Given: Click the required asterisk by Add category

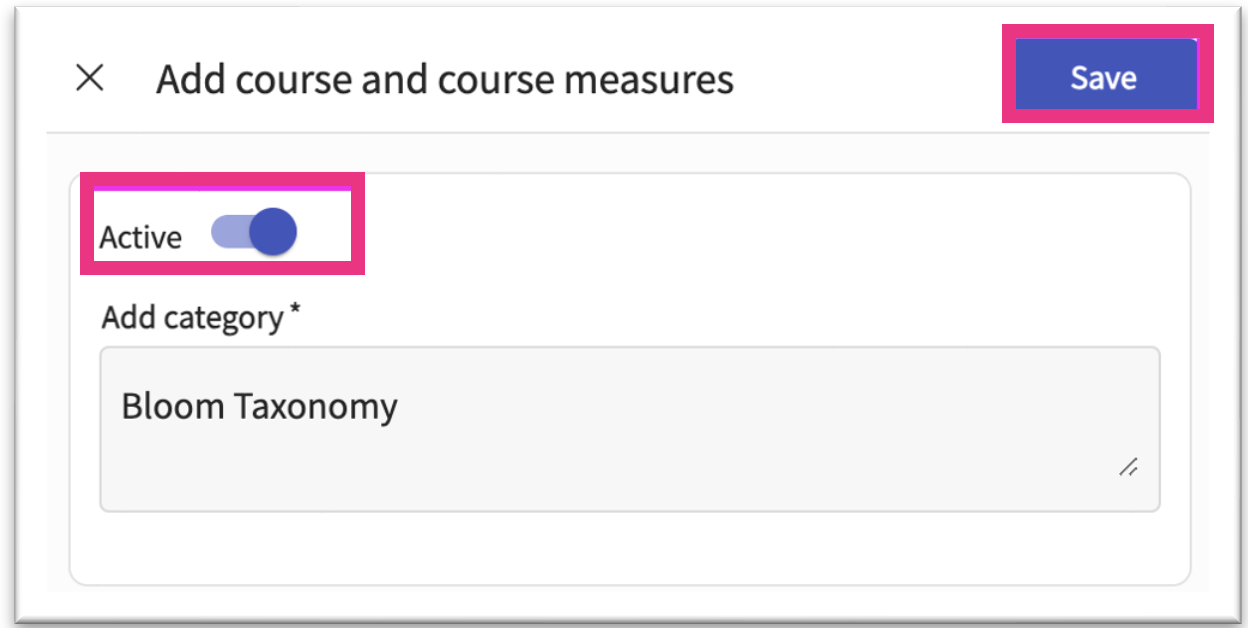Looking at the screenshot, I should click(x=295, y=312).
